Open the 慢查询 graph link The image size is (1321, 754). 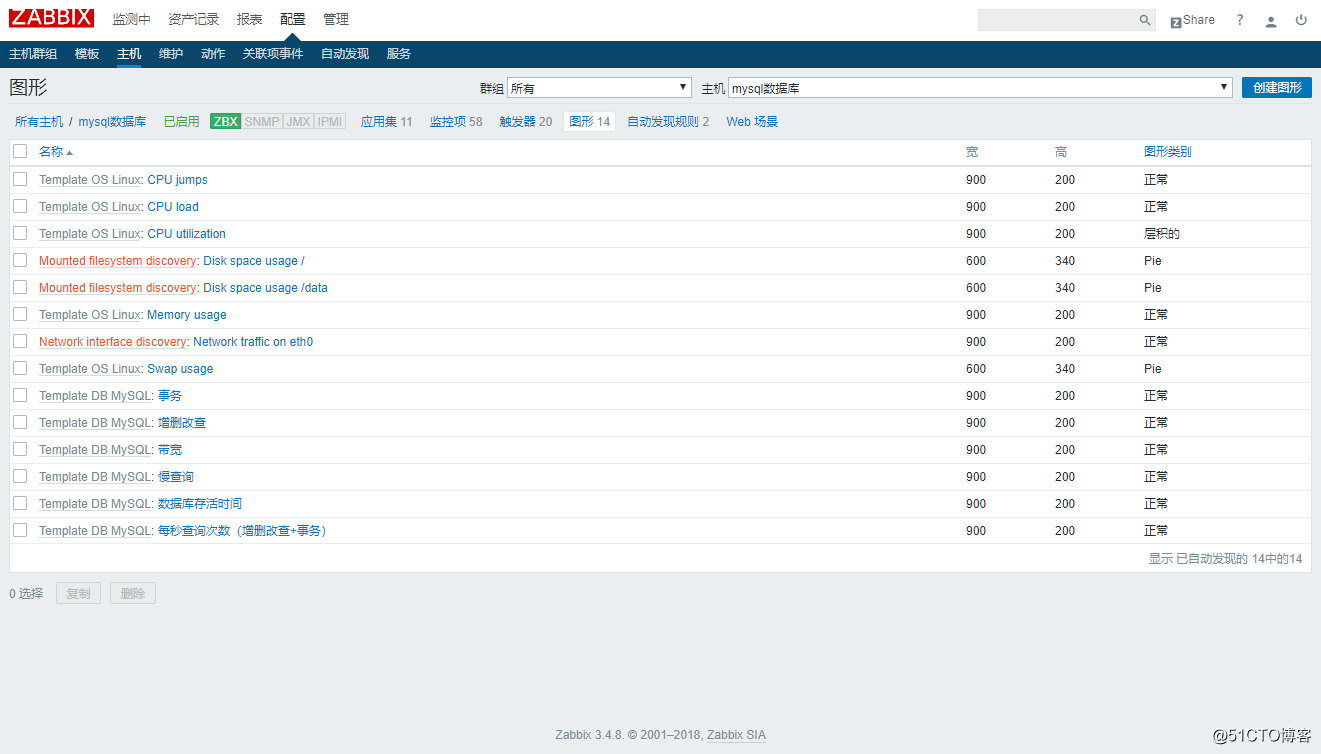[176, 477]
